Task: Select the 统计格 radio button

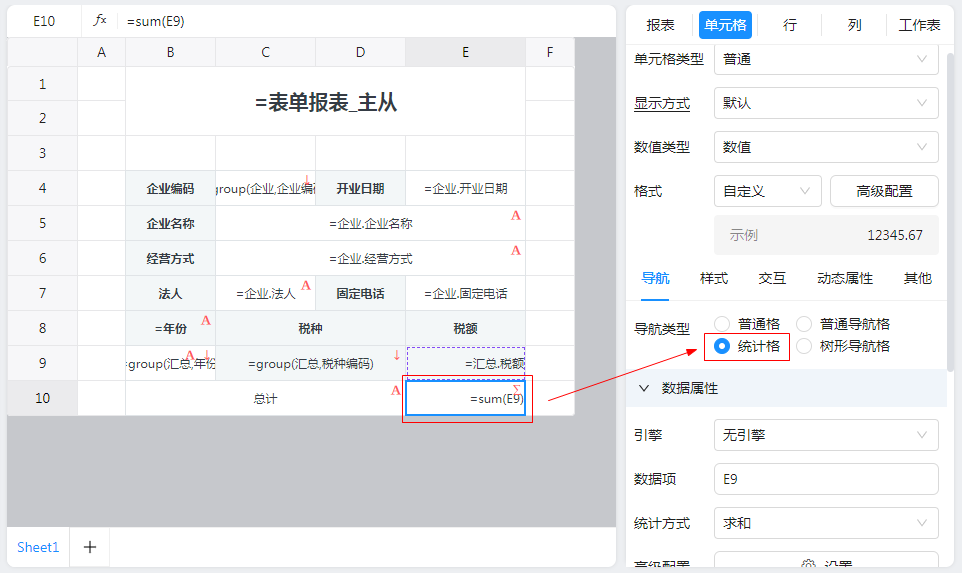Action: coord(723,346)
